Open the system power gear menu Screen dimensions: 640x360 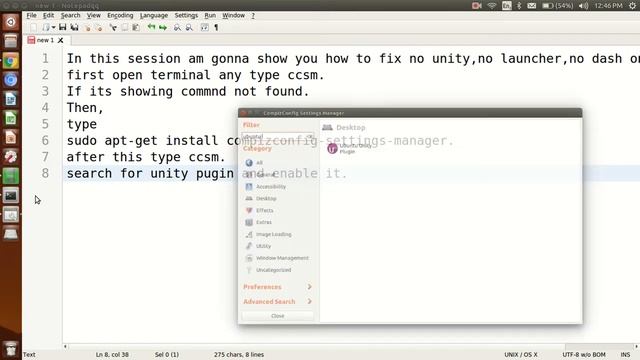632,5
